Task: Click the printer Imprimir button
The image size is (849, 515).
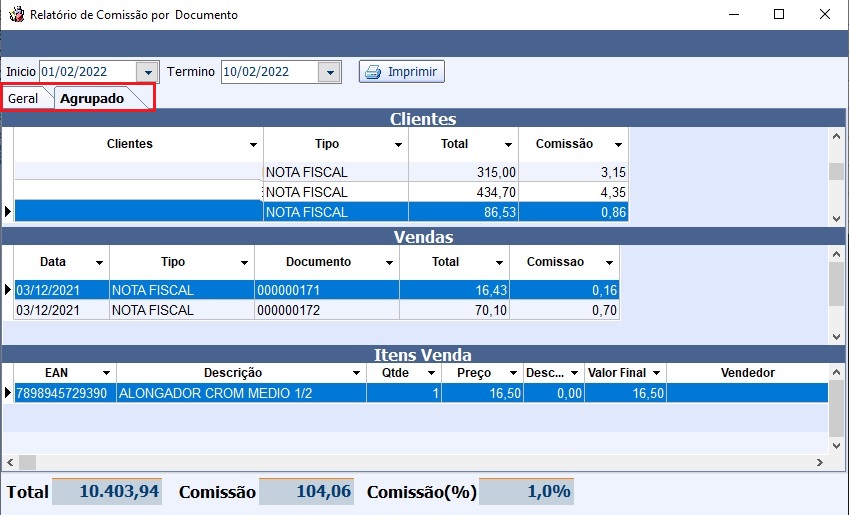Action: 402,72
